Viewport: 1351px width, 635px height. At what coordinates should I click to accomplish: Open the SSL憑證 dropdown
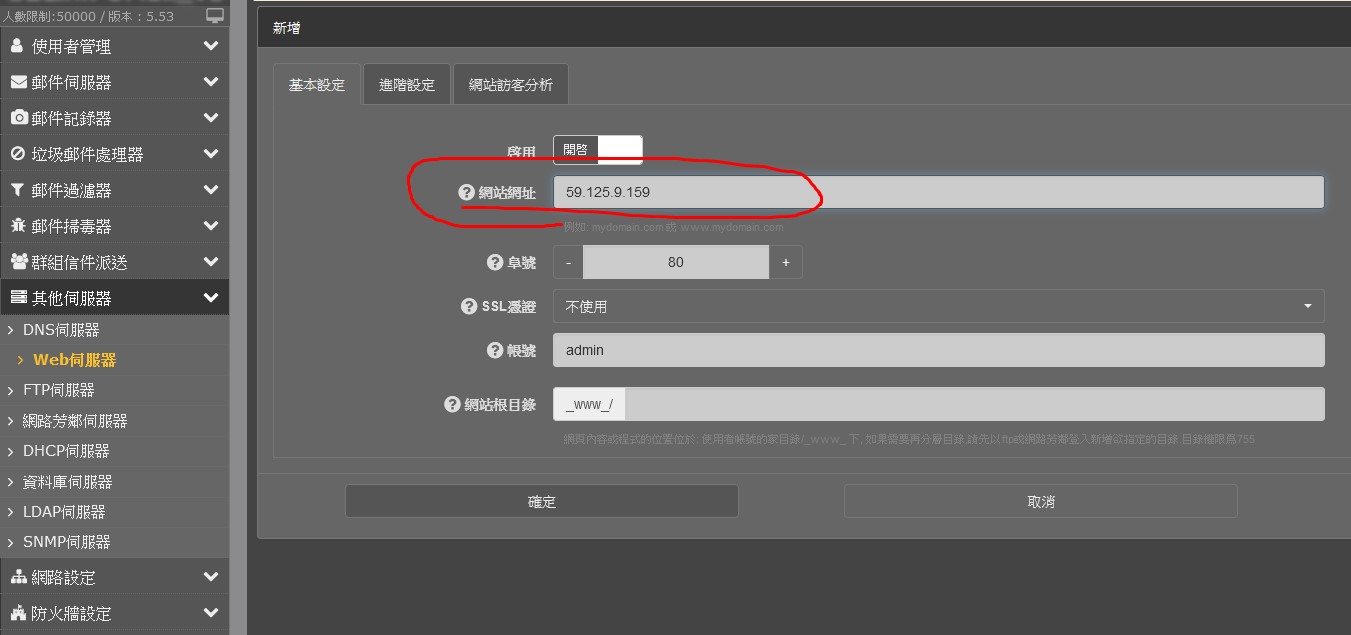tap(938, 307)
